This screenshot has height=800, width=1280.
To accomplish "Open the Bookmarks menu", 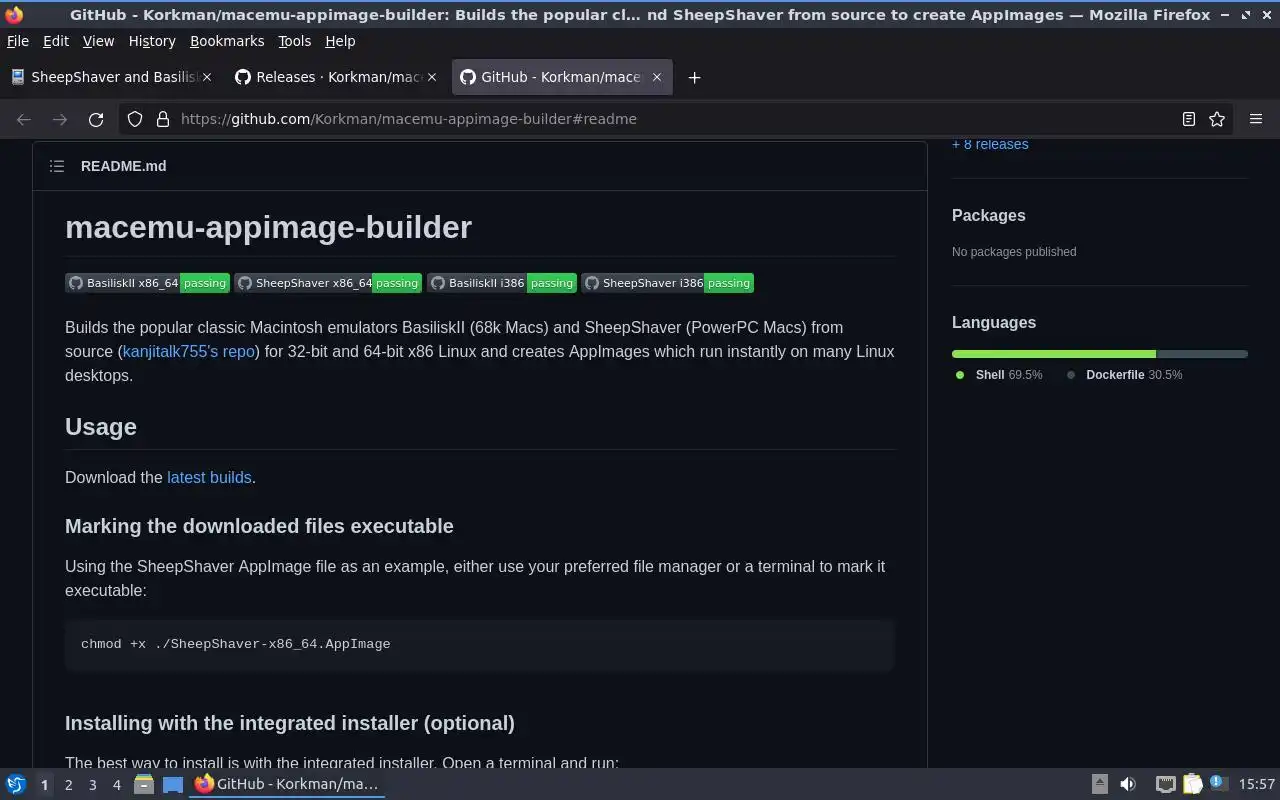I will point(227,41).
